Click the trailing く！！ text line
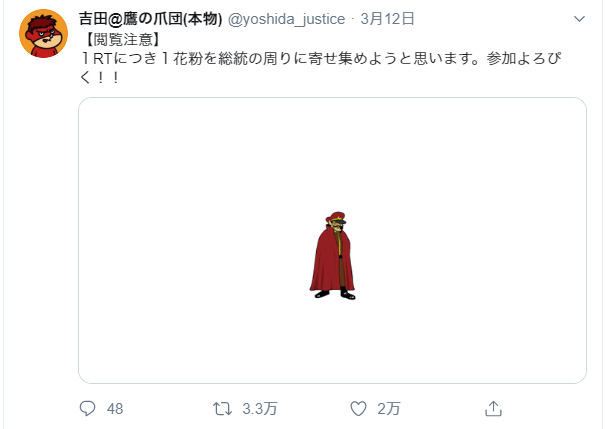The height and width of the screenshot is (429, 615). [100, 77]
